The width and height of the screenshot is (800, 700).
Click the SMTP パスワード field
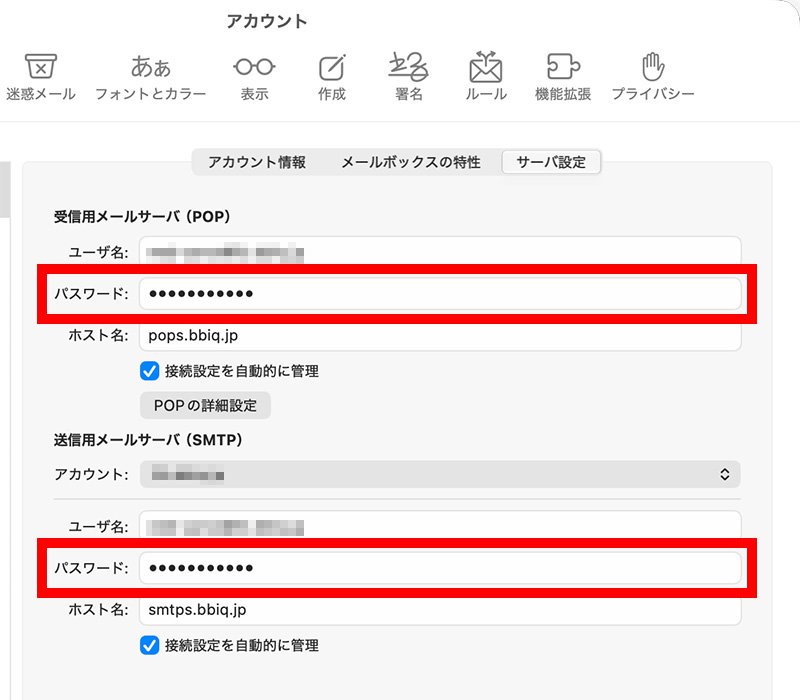pos(440,568)
